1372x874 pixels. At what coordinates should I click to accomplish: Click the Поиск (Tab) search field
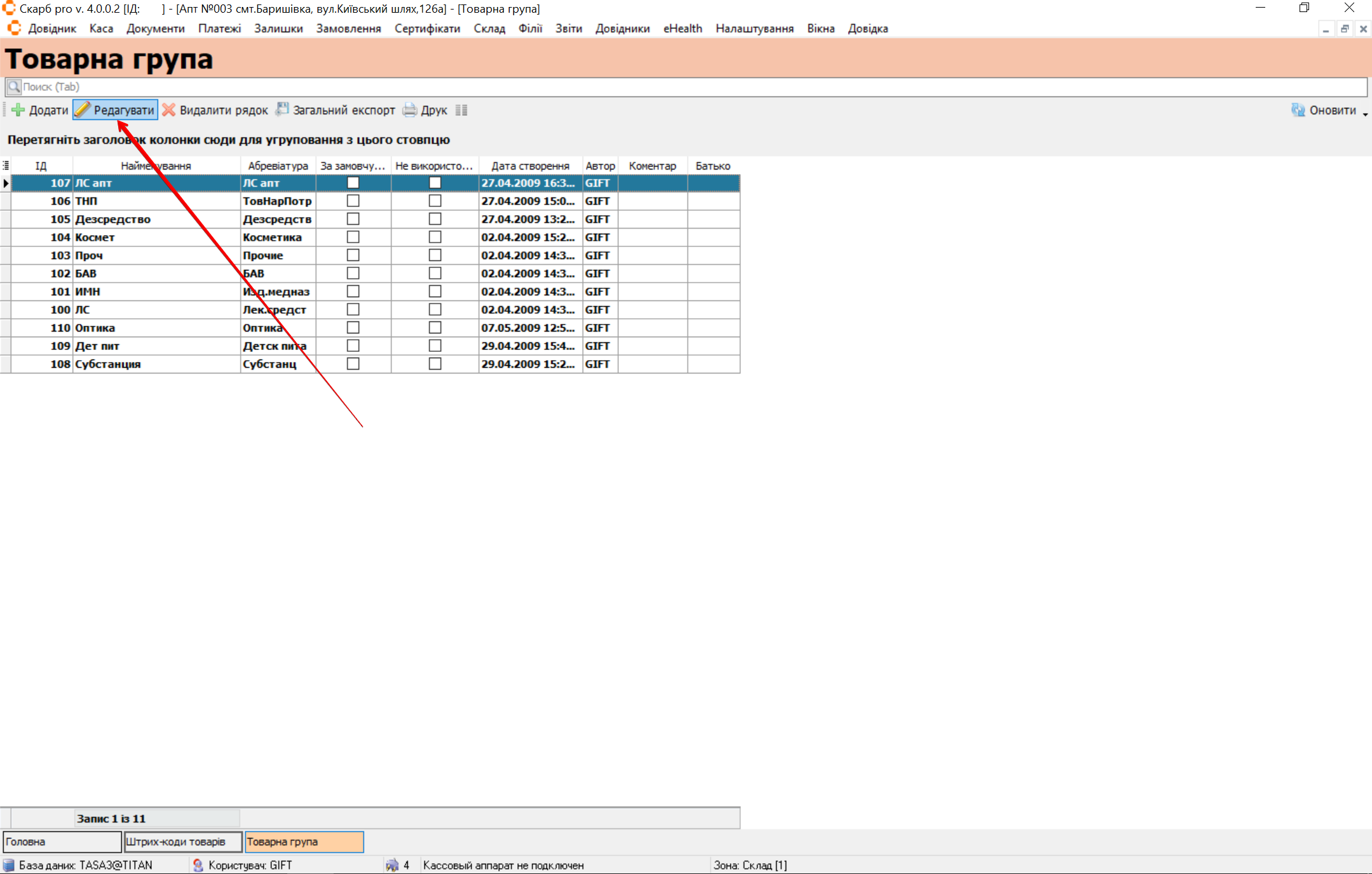[x=686, y=87]
